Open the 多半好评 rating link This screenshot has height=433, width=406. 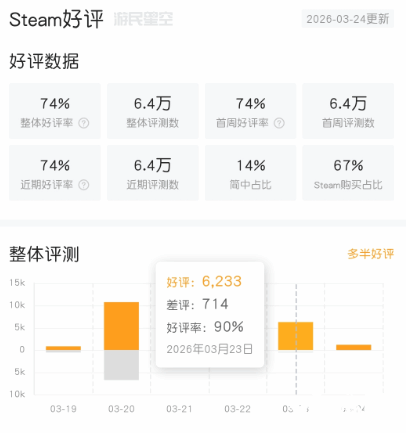coord(371,254)
